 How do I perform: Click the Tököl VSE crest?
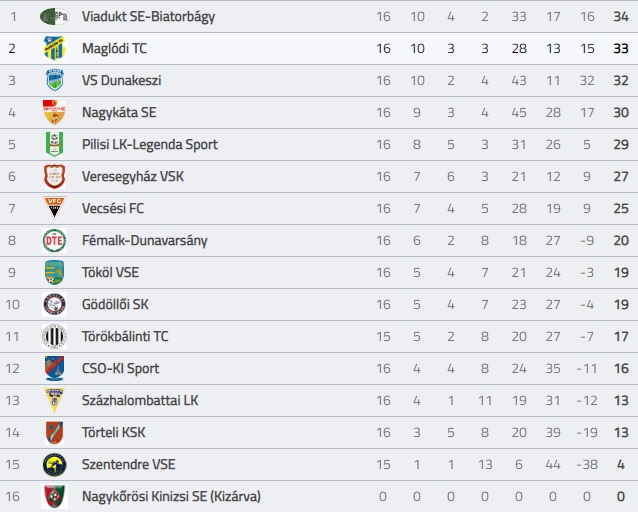(55, 272)
